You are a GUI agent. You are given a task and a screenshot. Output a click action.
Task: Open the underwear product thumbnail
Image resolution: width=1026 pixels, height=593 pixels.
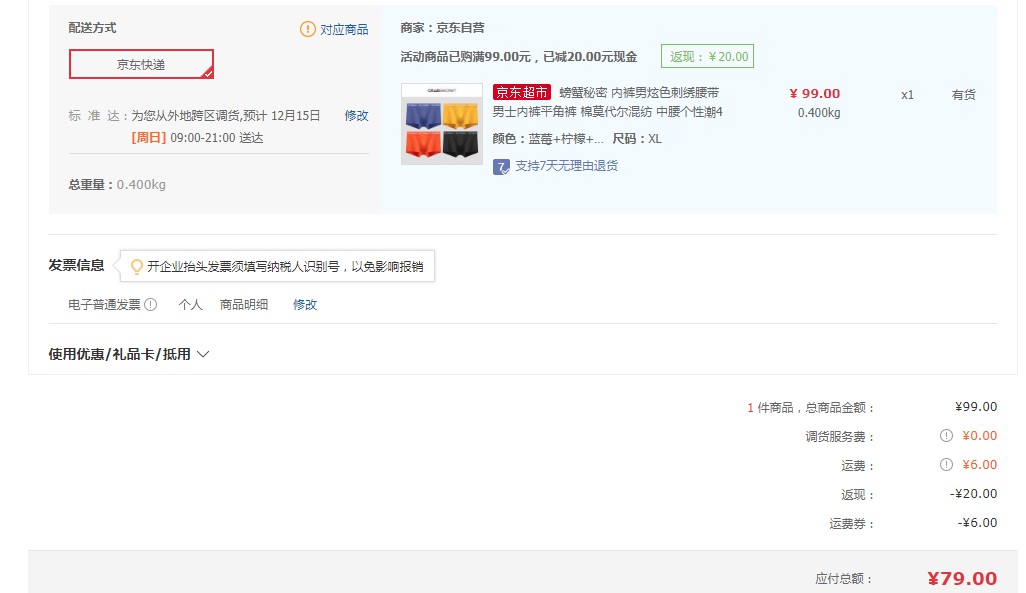click(442, 124)
